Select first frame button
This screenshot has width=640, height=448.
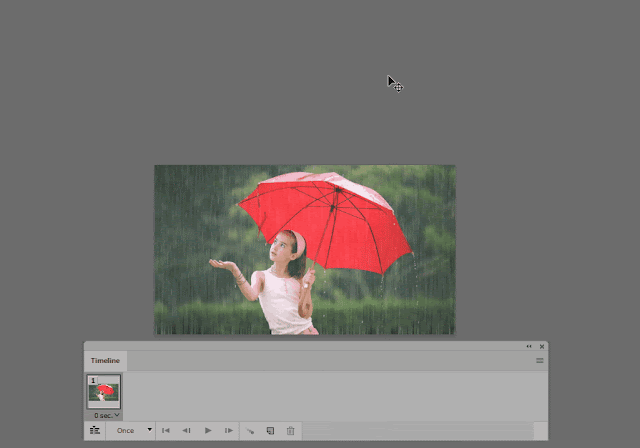click(166, 430)
